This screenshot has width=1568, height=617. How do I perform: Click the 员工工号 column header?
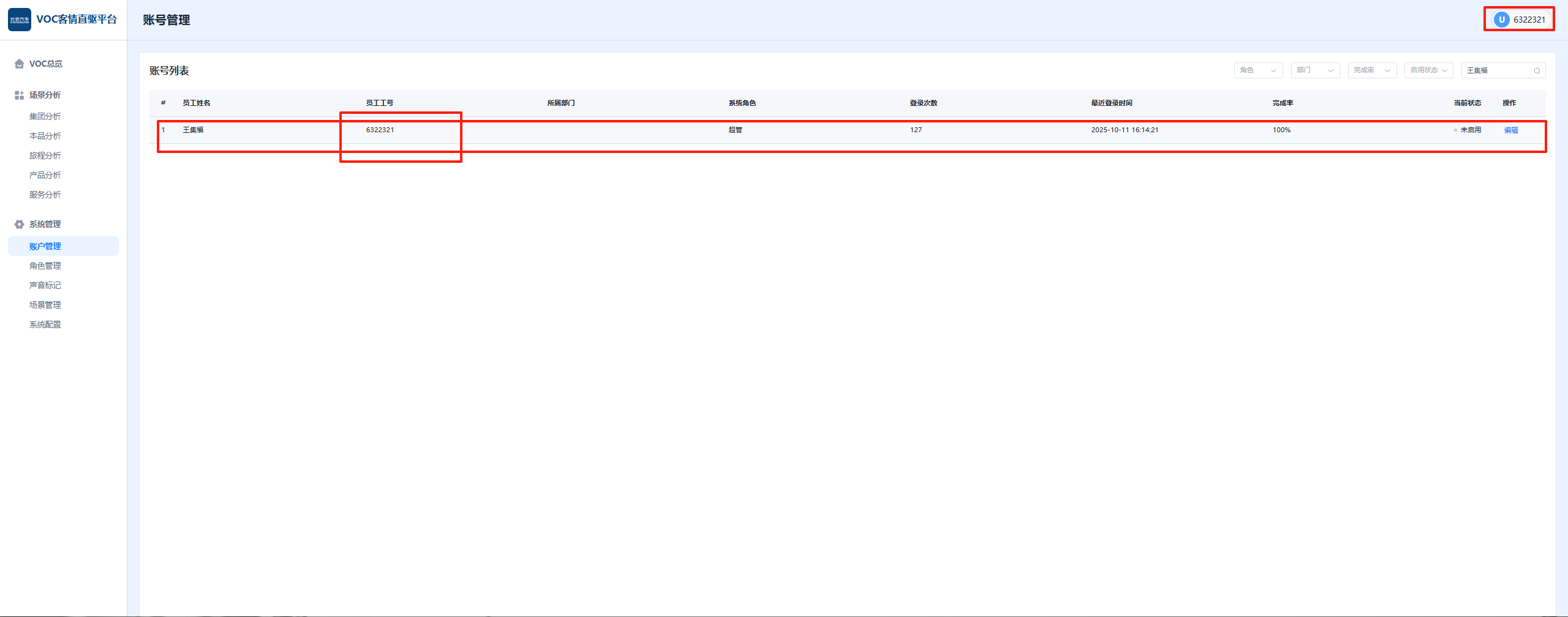click(x=380, y=103)
